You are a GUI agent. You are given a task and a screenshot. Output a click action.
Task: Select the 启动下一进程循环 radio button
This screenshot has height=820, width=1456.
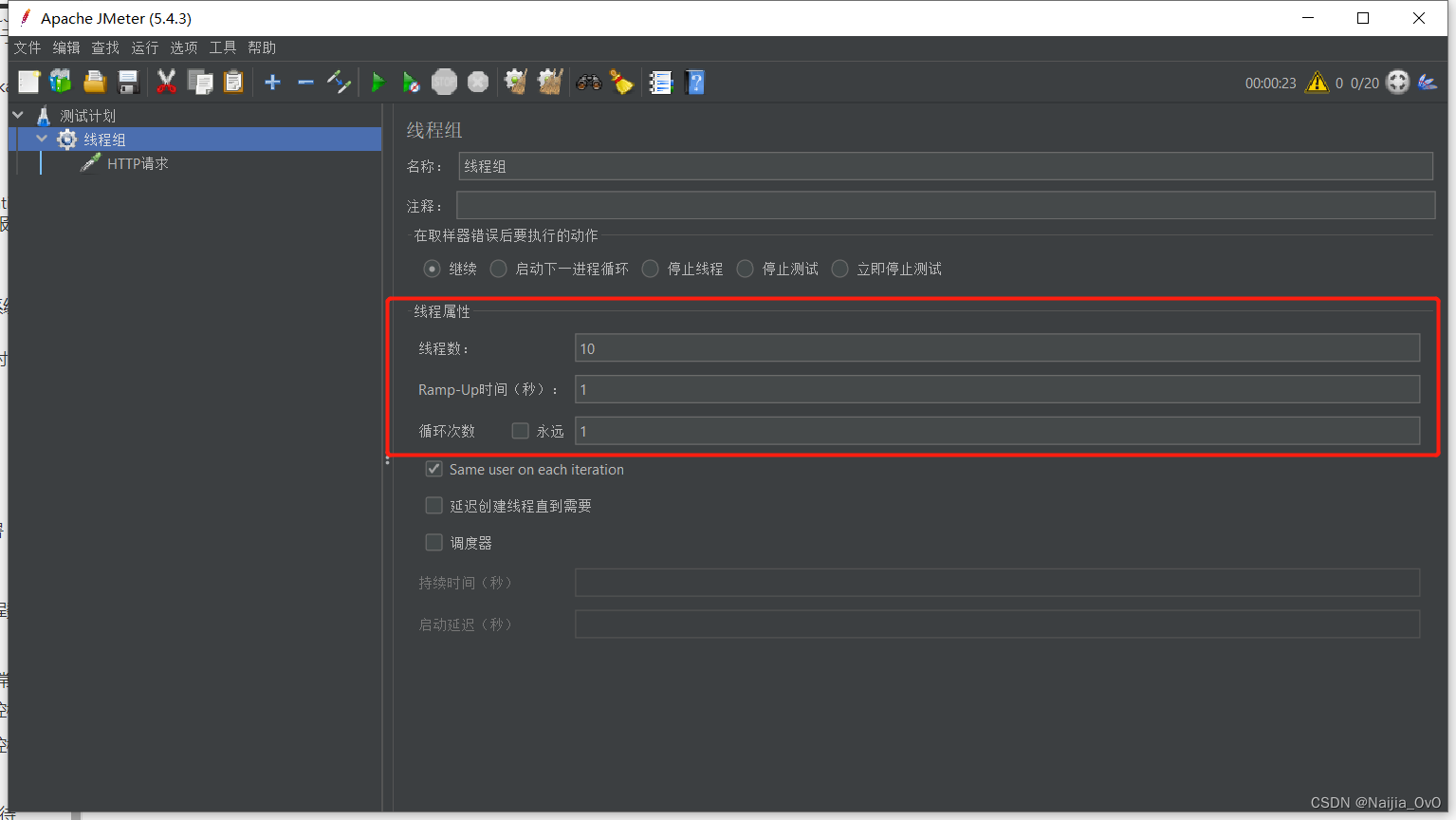(x=498, y=269)
